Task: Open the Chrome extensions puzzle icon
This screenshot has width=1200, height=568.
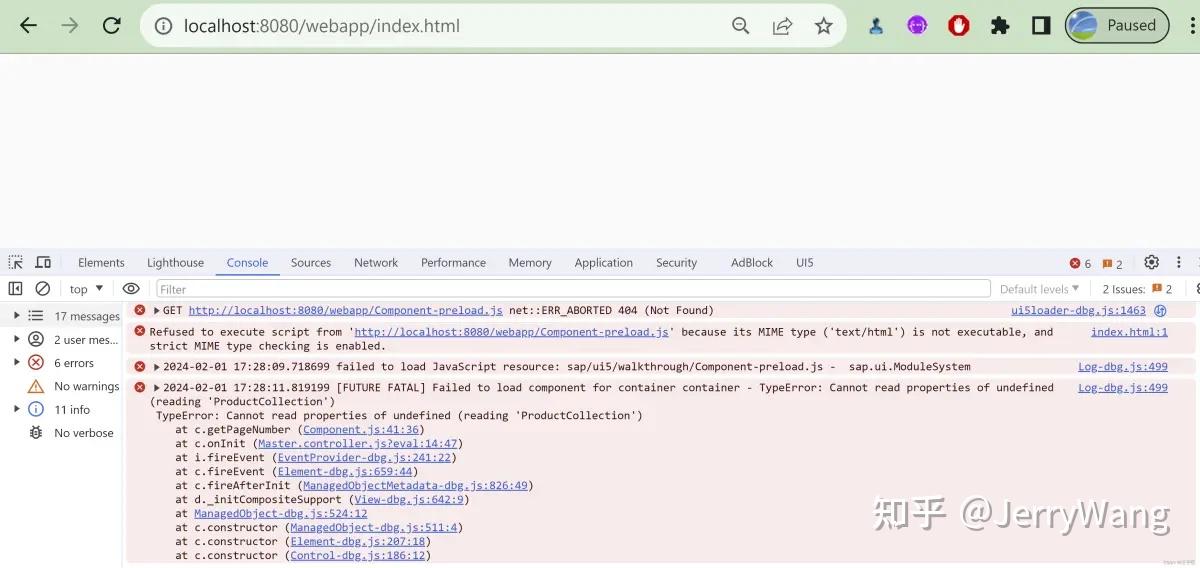Action: click(1000, 26)
